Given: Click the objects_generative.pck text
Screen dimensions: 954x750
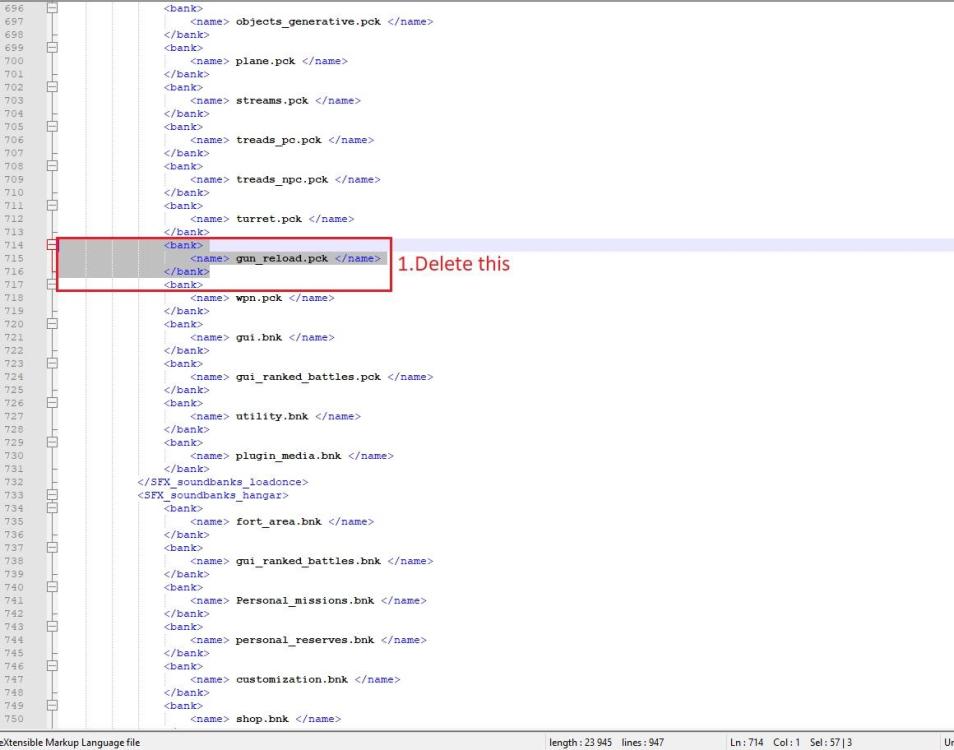Looking at the screenshot, I should point(308,22).
